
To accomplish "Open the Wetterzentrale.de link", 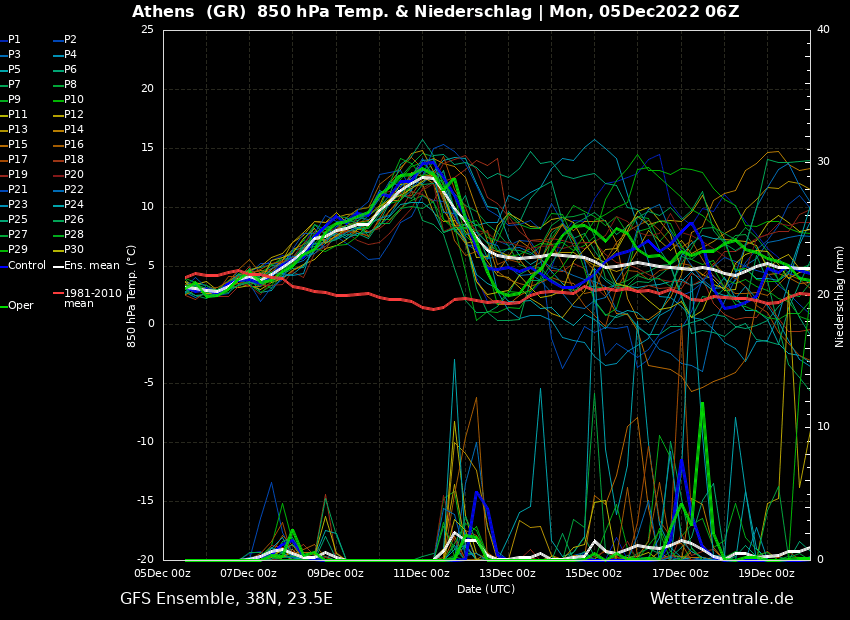I will (721, 599).
